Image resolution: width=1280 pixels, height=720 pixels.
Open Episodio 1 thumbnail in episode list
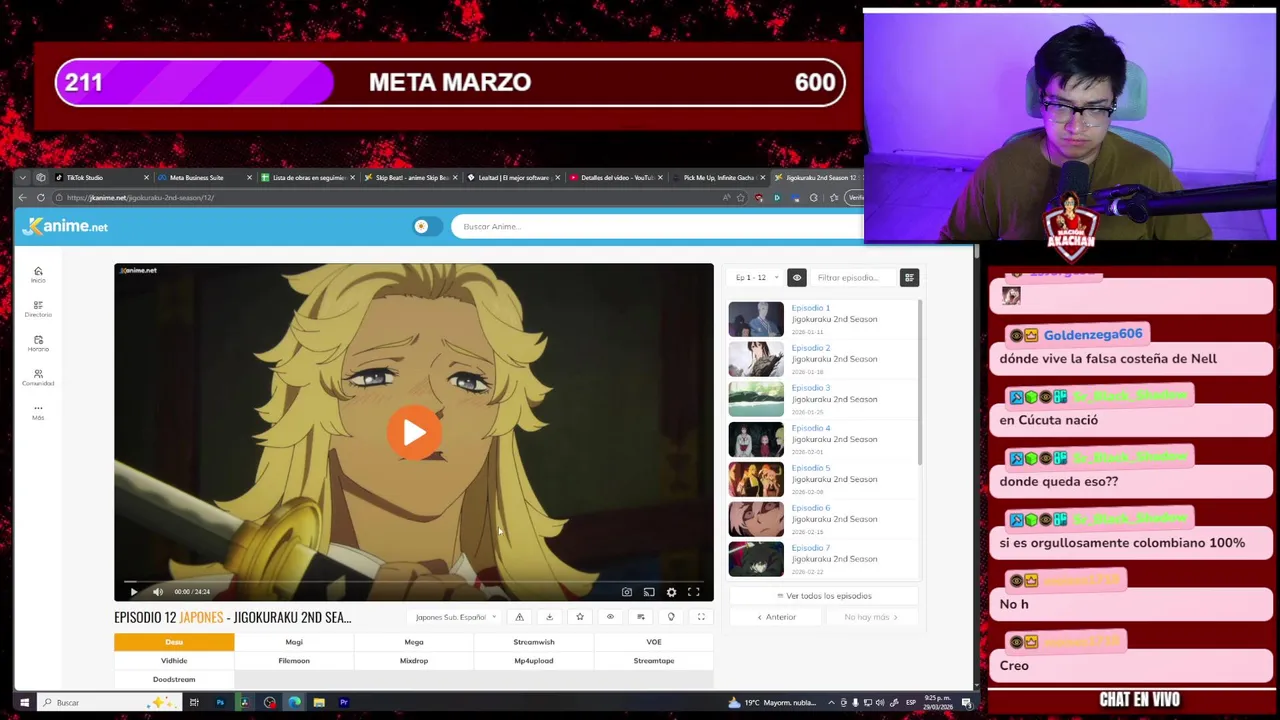click(756, 319)
